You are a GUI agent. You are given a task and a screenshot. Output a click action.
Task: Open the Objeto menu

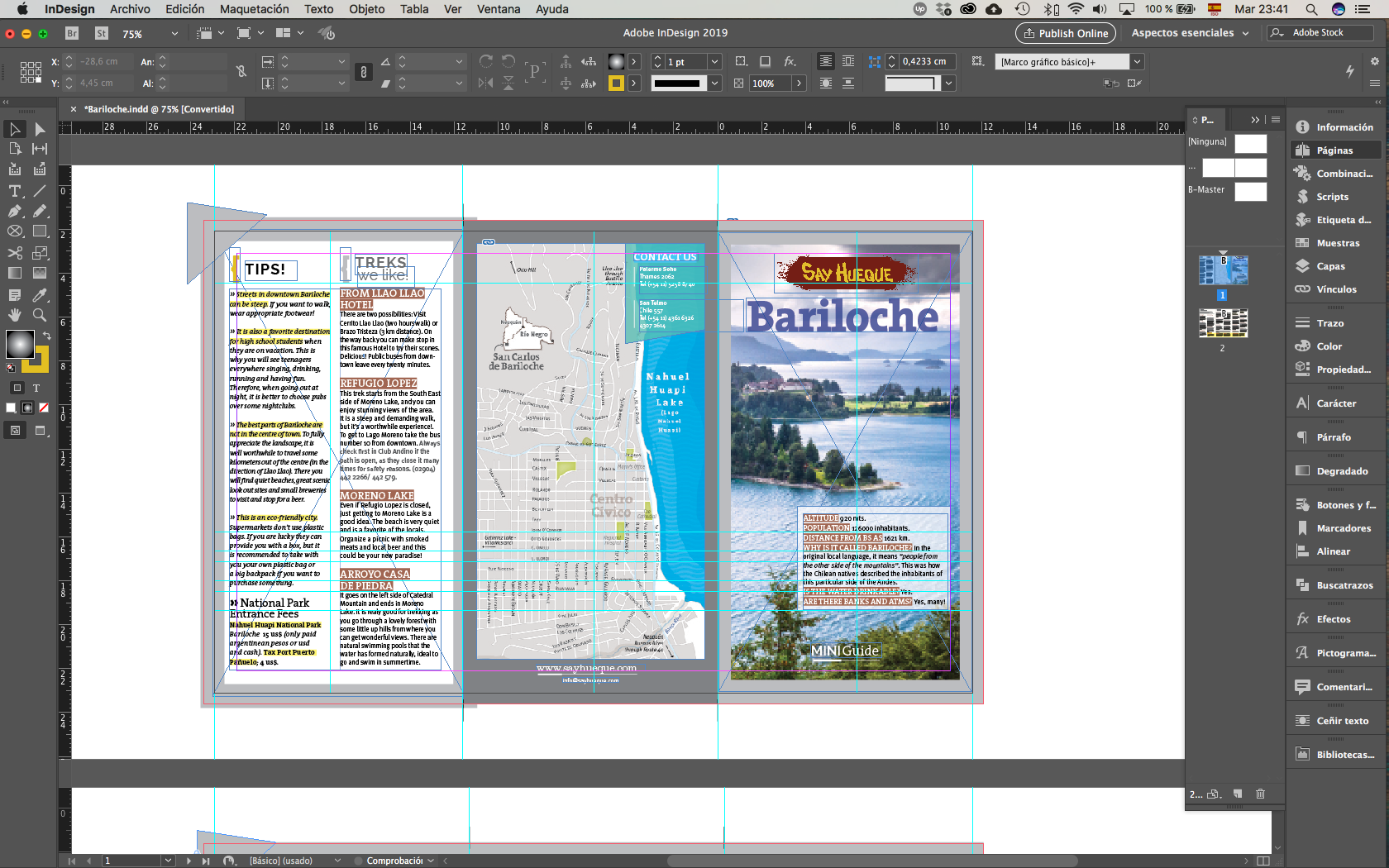point(366,9)
